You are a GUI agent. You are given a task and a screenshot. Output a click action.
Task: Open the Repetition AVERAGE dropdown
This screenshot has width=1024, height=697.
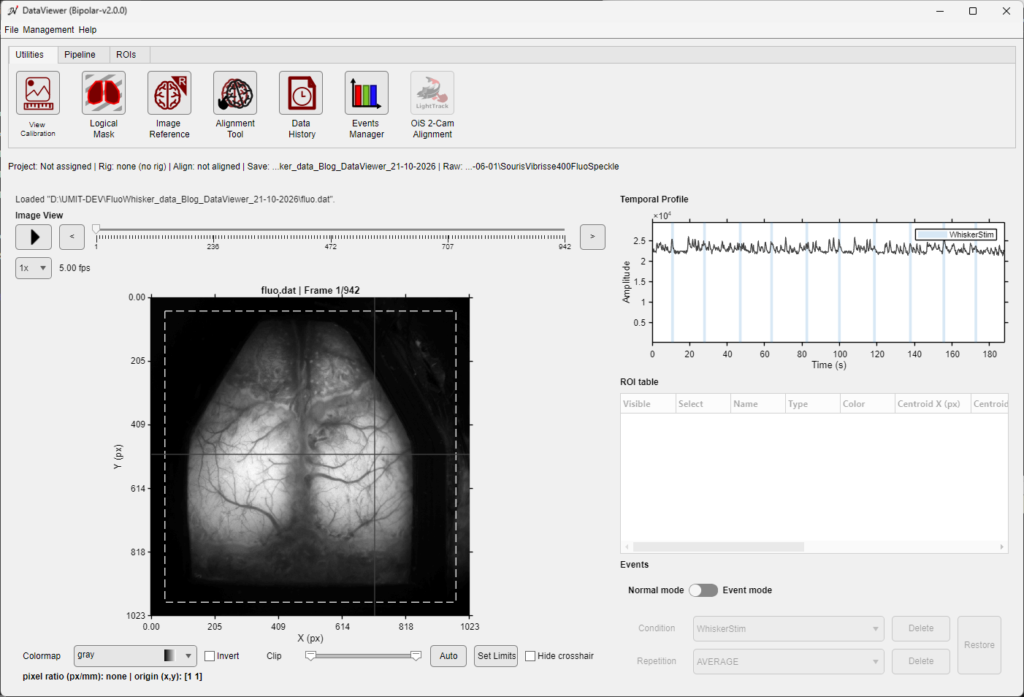[788, 661]
